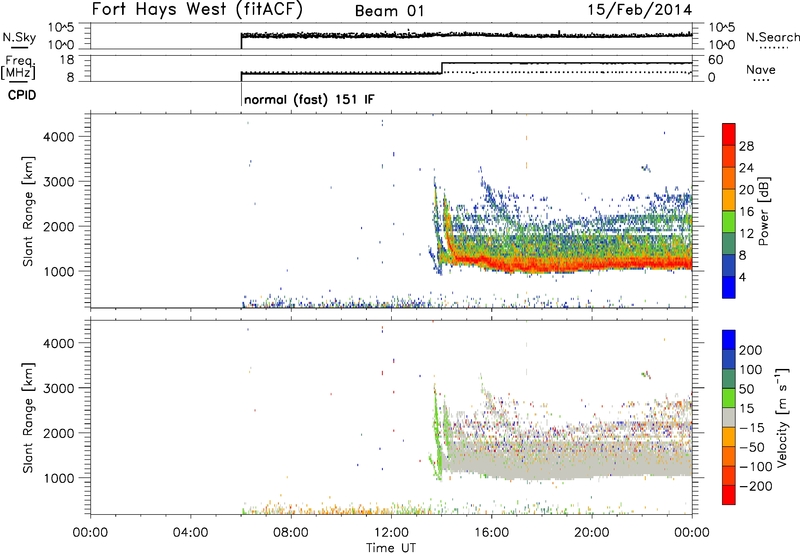Screen dimensions: 800x554
Task: Click the Slant Range label of velocity panel
Action: point(28,417)
